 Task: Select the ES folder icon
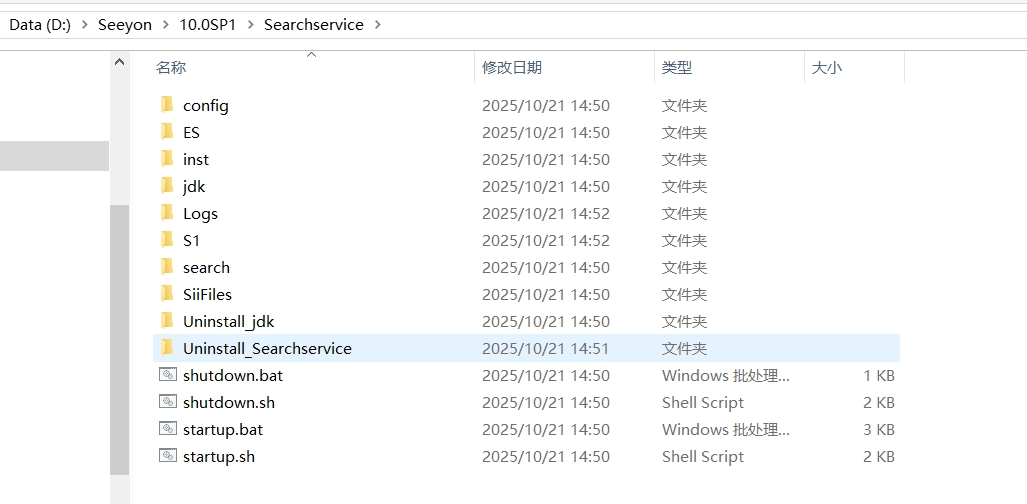167,132
